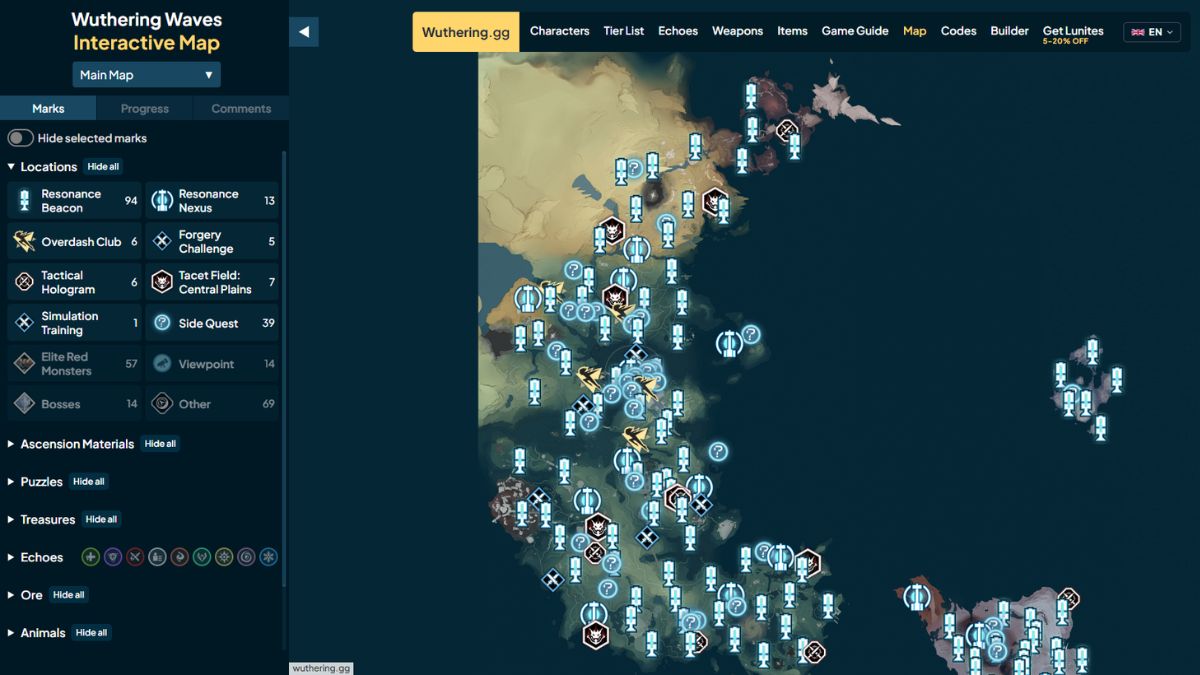Select the red swirl Echo filter icon
1200x675 pixels.
coord(179,557)
